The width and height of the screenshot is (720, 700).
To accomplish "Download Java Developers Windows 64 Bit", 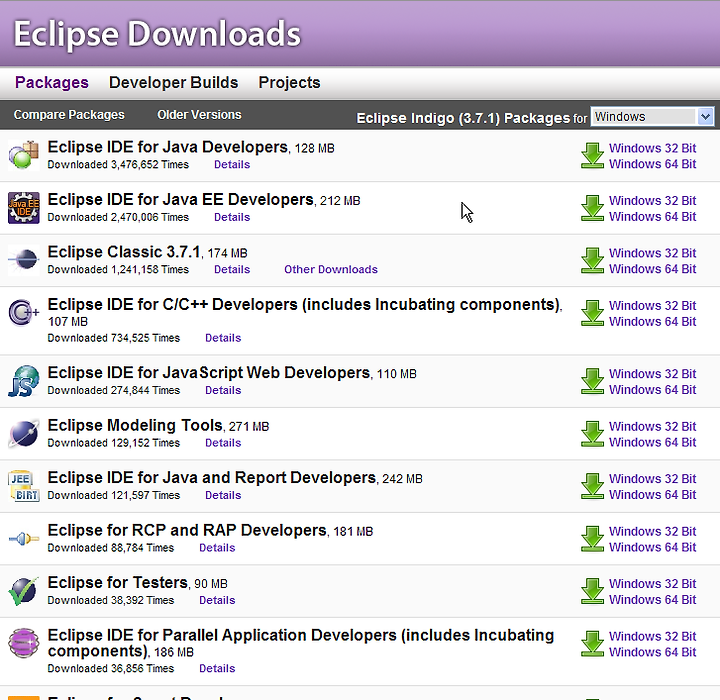I will coord(652,164).
